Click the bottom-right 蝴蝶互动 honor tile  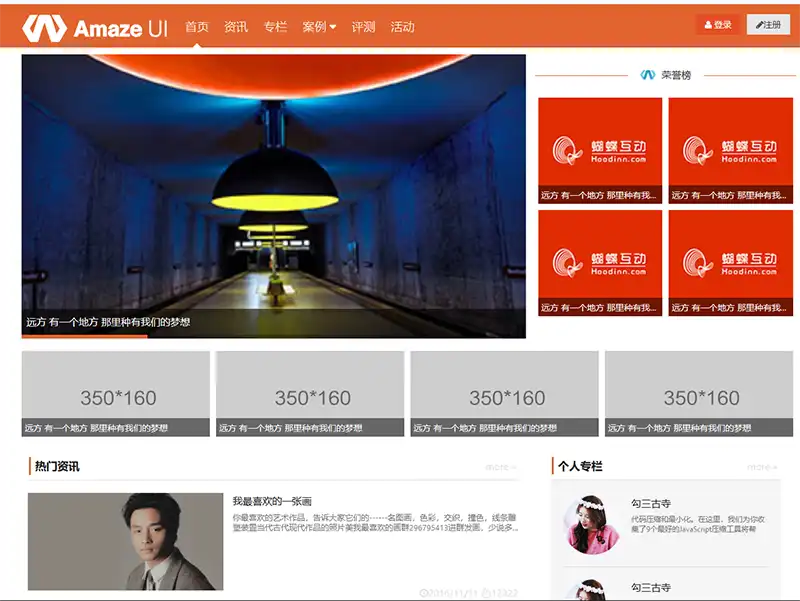click(x=730, y=262)
